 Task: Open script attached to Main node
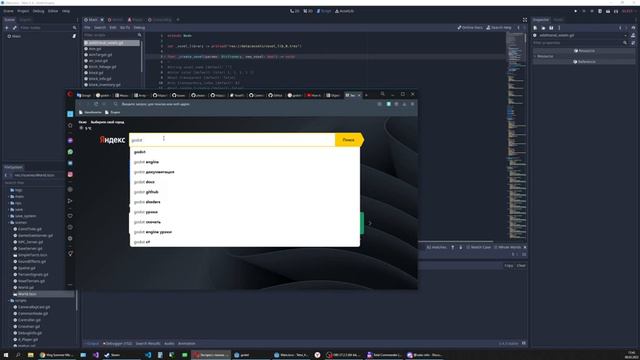pyautogui.click(x=74, y=36)
